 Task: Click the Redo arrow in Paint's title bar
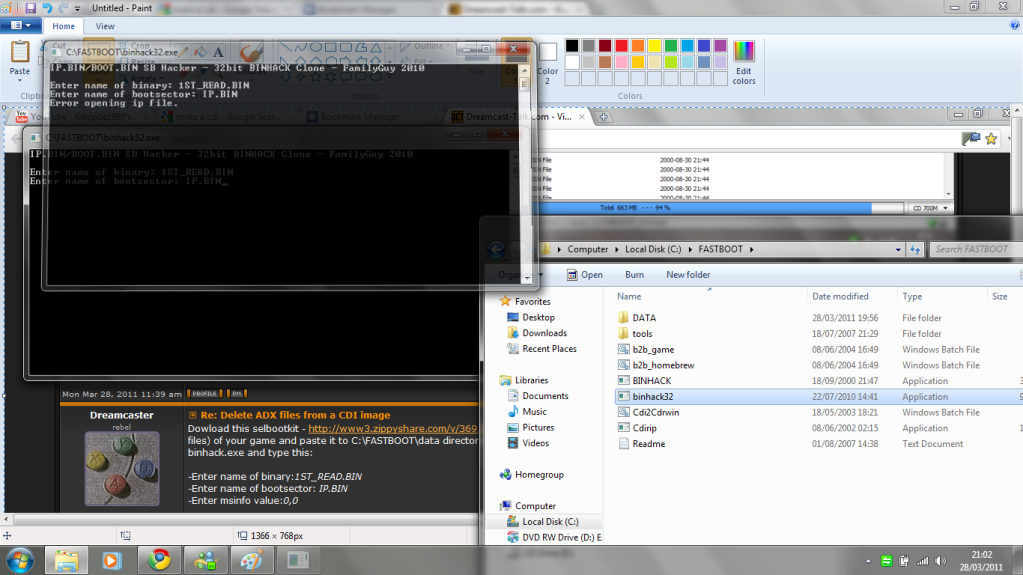point(63,8)
